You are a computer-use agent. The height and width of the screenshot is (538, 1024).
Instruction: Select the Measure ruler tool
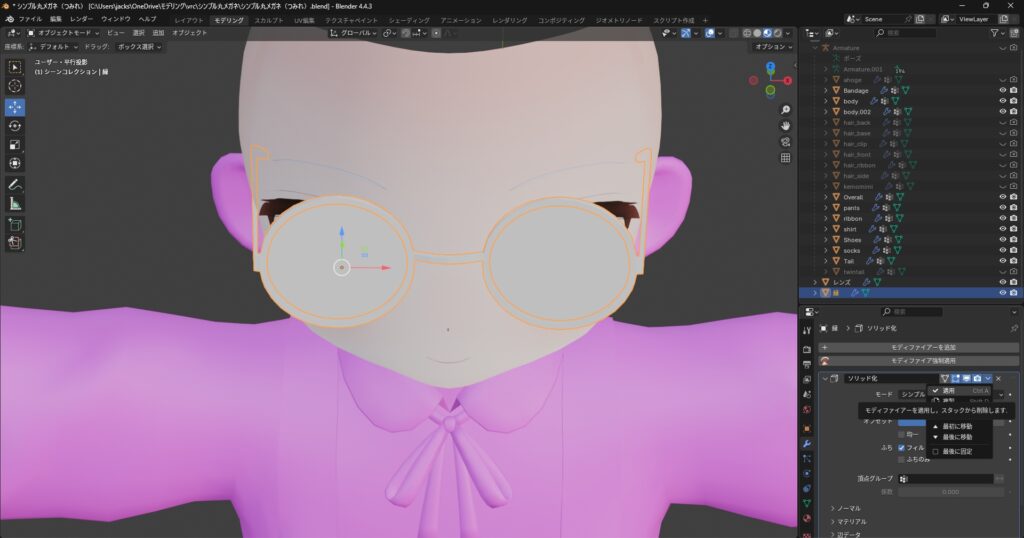click(x=14, y=204)
